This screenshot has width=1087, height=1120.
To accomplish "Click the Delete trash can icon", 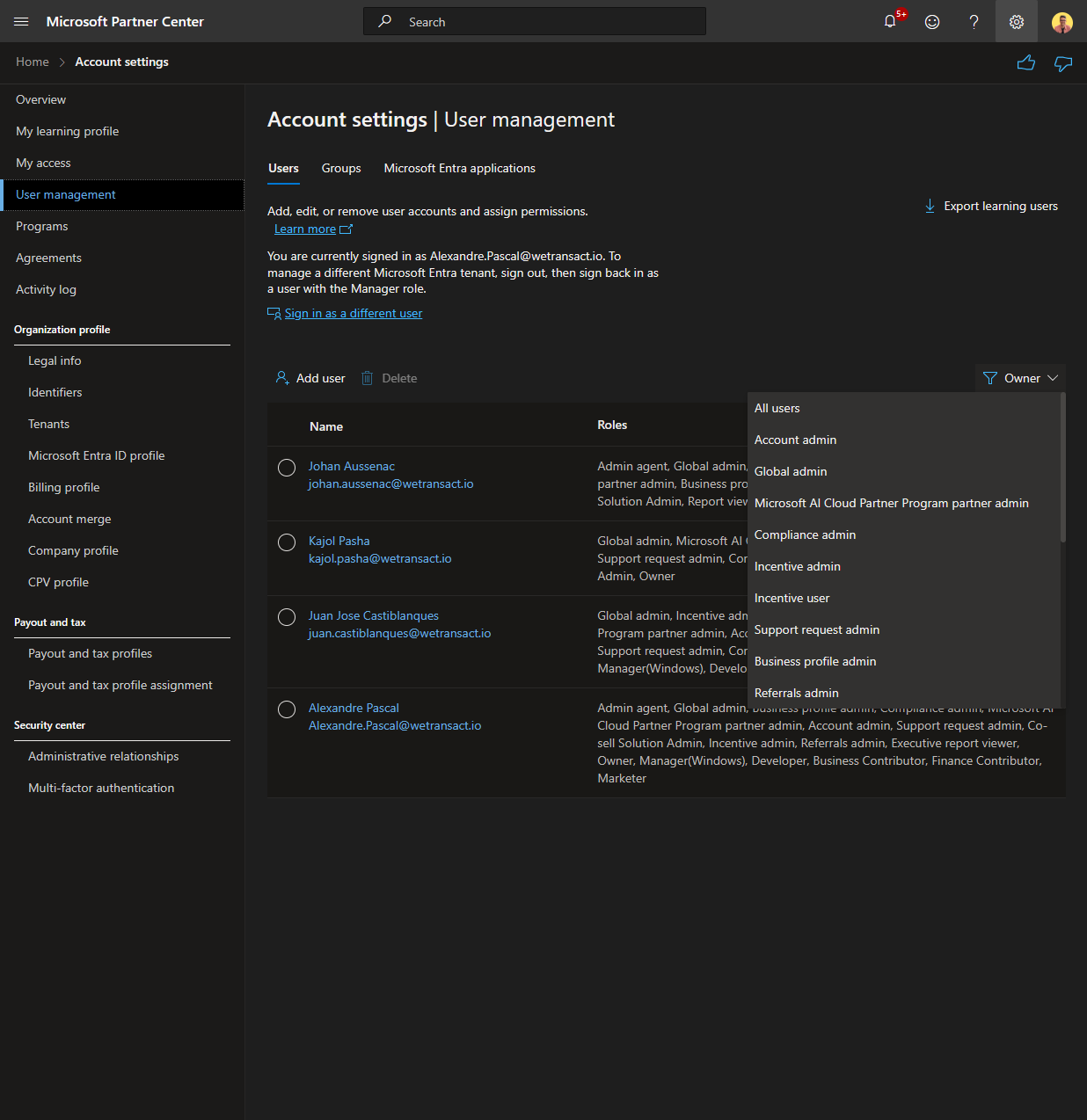I will click(x=368, y=378).
